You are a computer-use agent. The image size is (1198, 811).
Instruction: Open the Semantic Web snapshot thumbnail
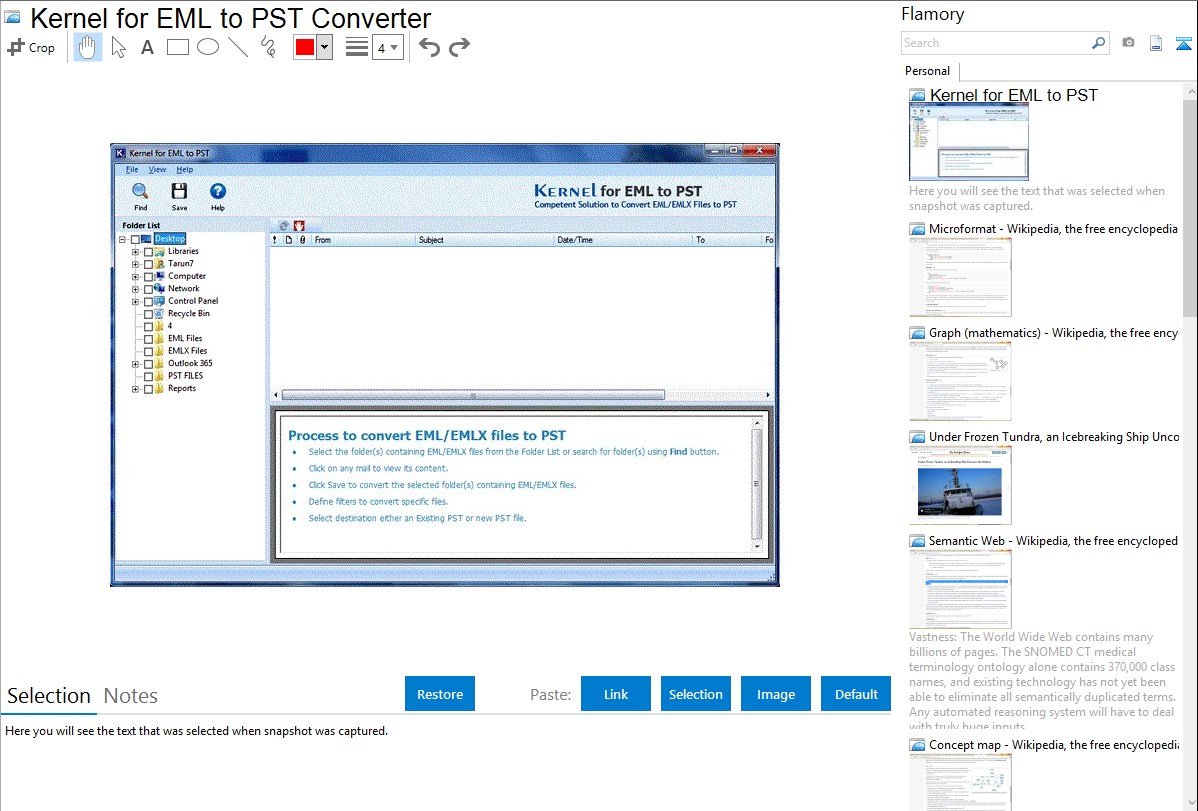tap(960, 589)
